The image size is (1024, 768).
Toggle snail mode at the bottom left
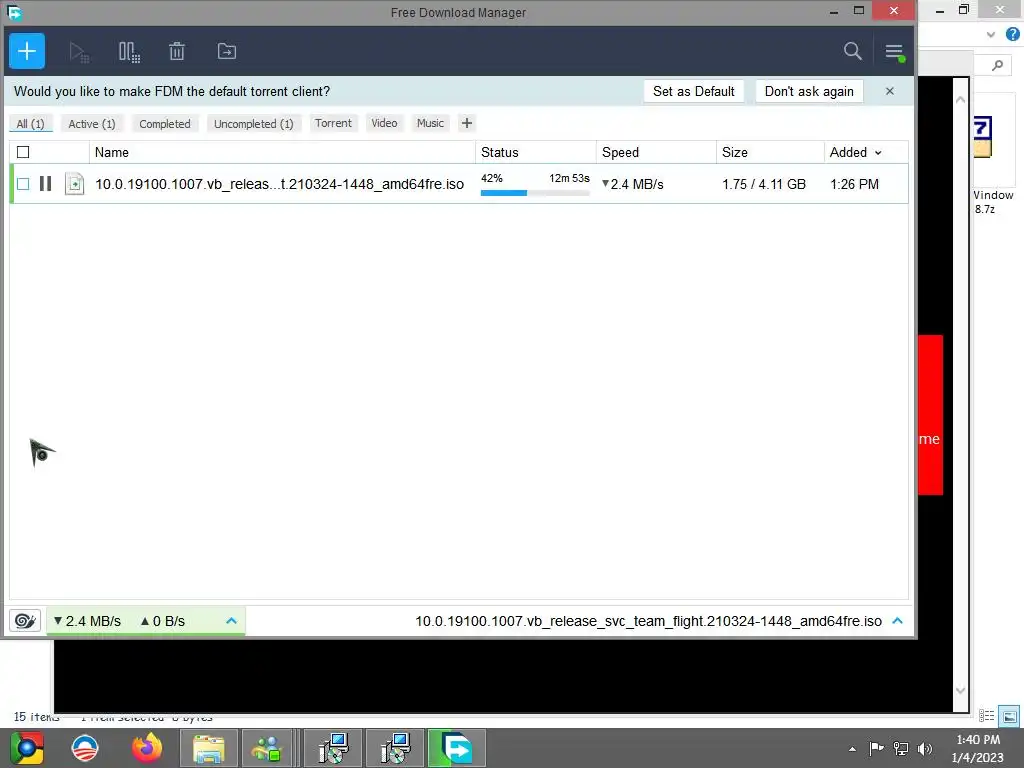(x=25, y=620)
